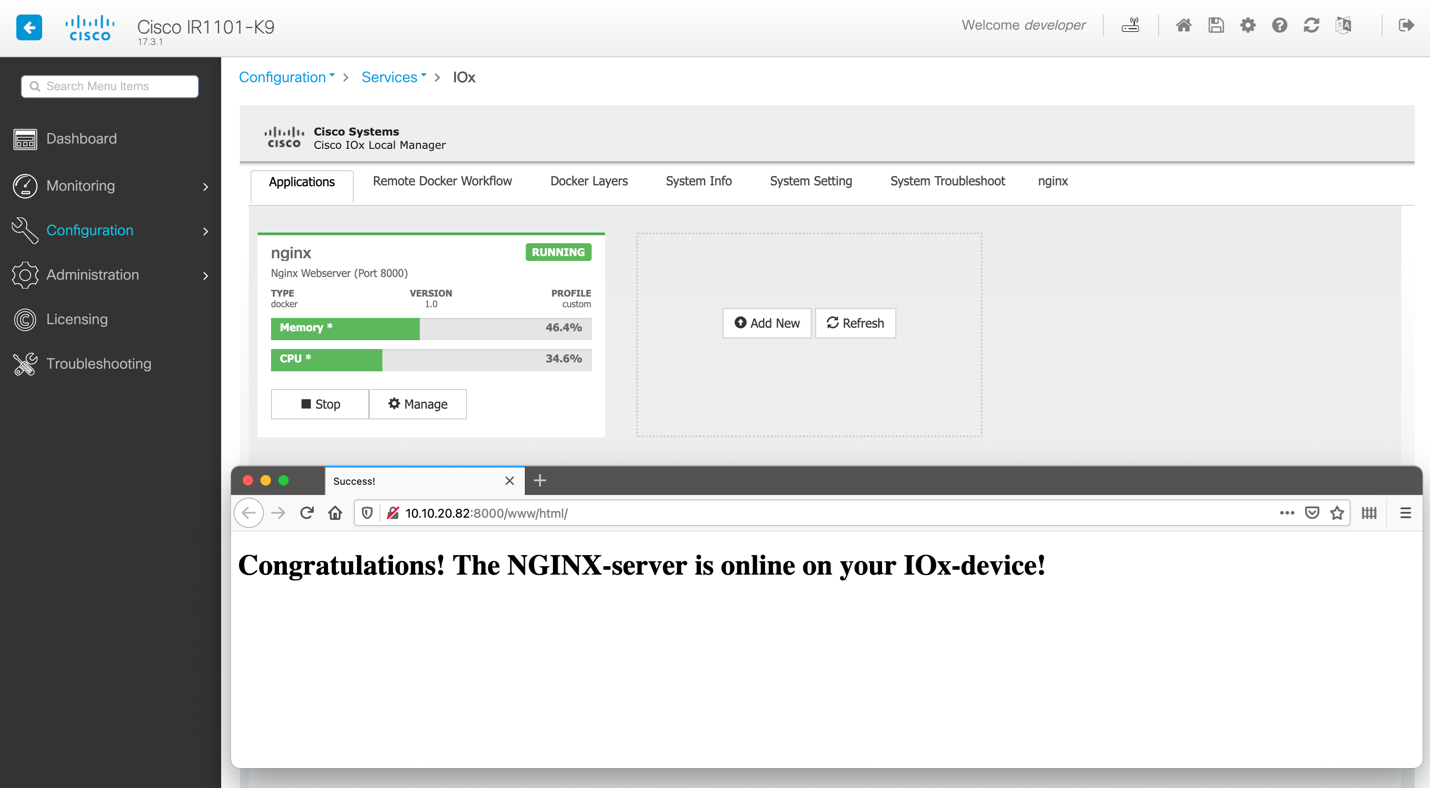
Task: Click the router device icon in header
Action: click(x=1130, y=26)
